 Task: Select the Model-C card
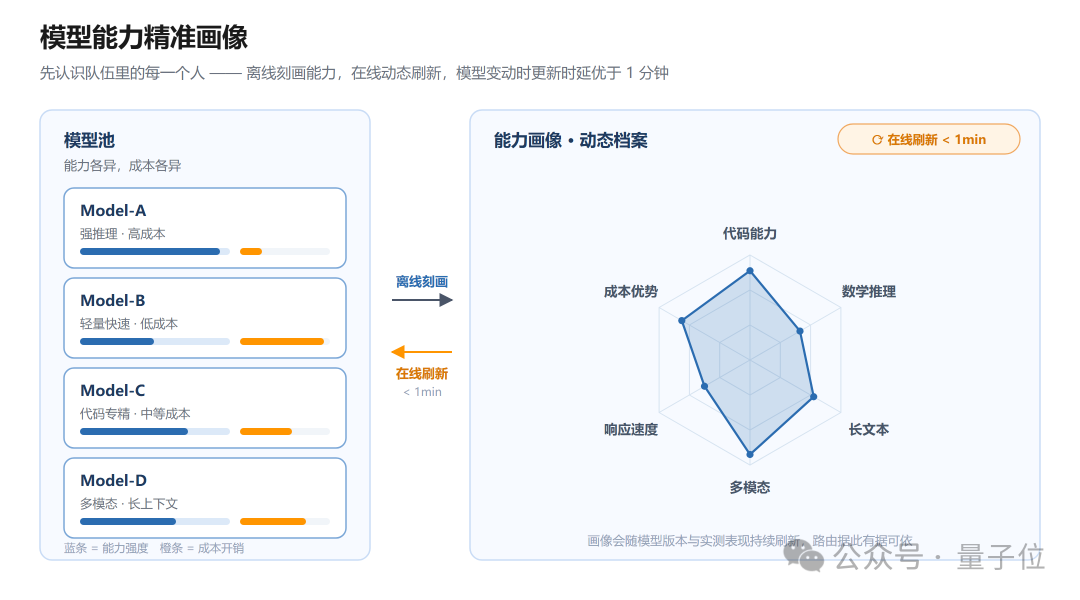click(x=205, y=408)
